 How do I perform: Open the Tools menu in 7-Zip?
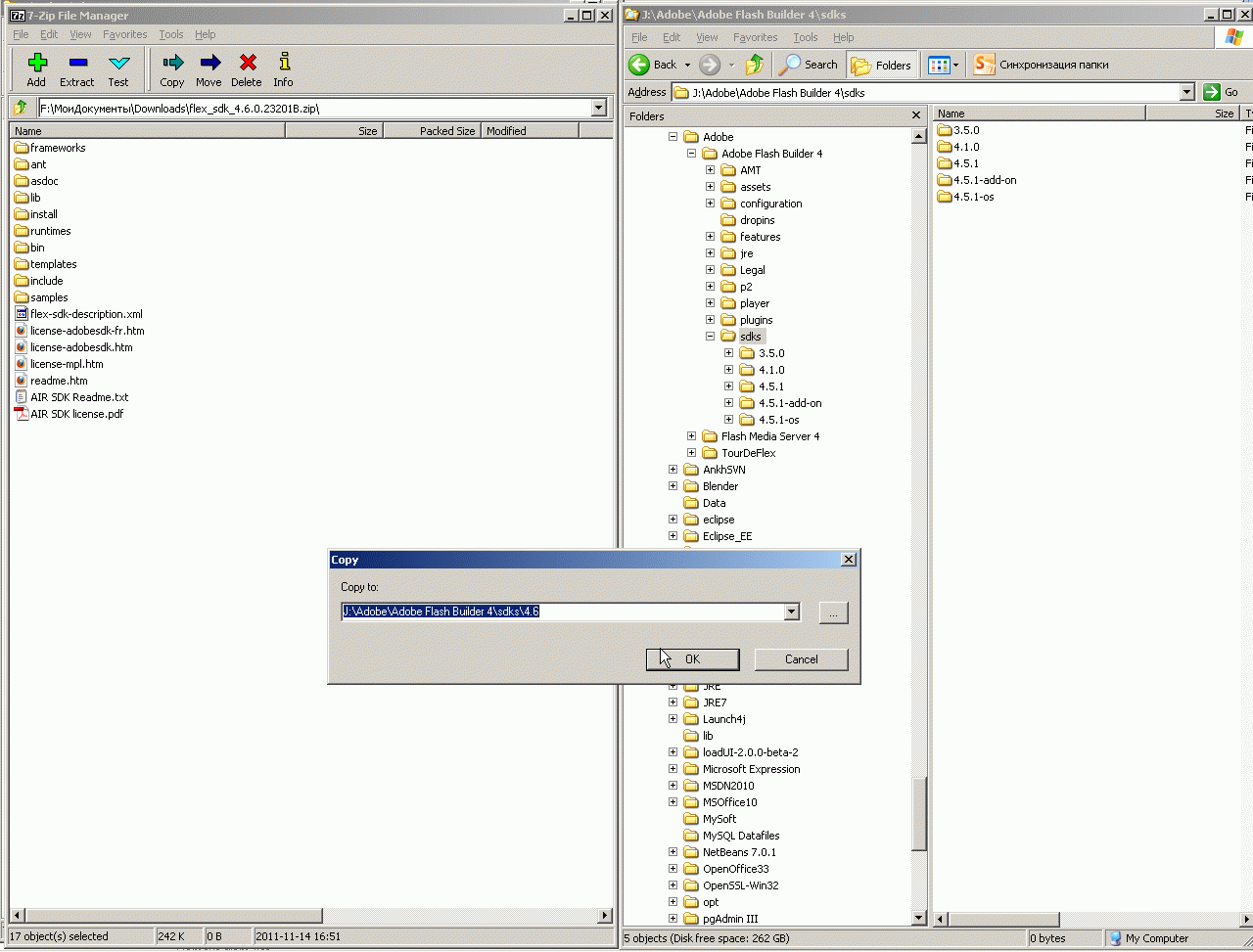[x=171, y=34]
